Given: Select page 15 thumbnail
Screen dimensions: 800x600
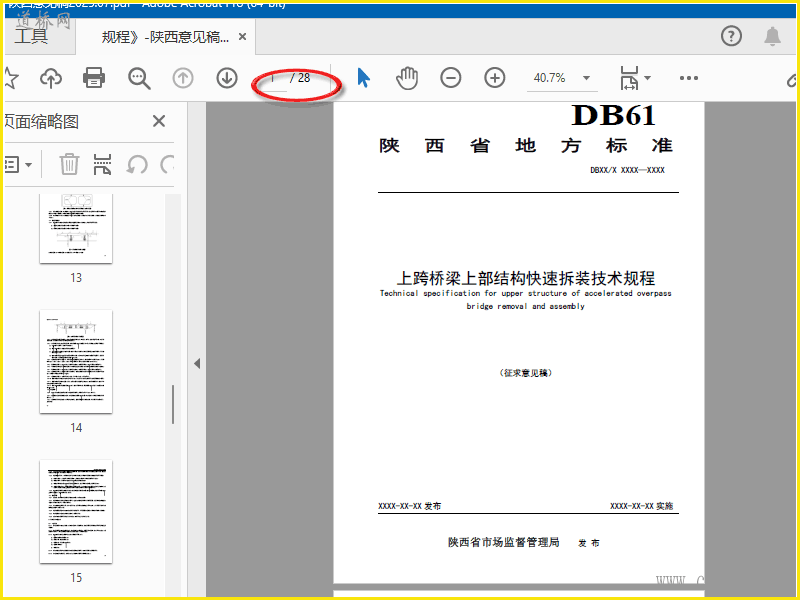Looking at the screenshot, I should point(76,512).
